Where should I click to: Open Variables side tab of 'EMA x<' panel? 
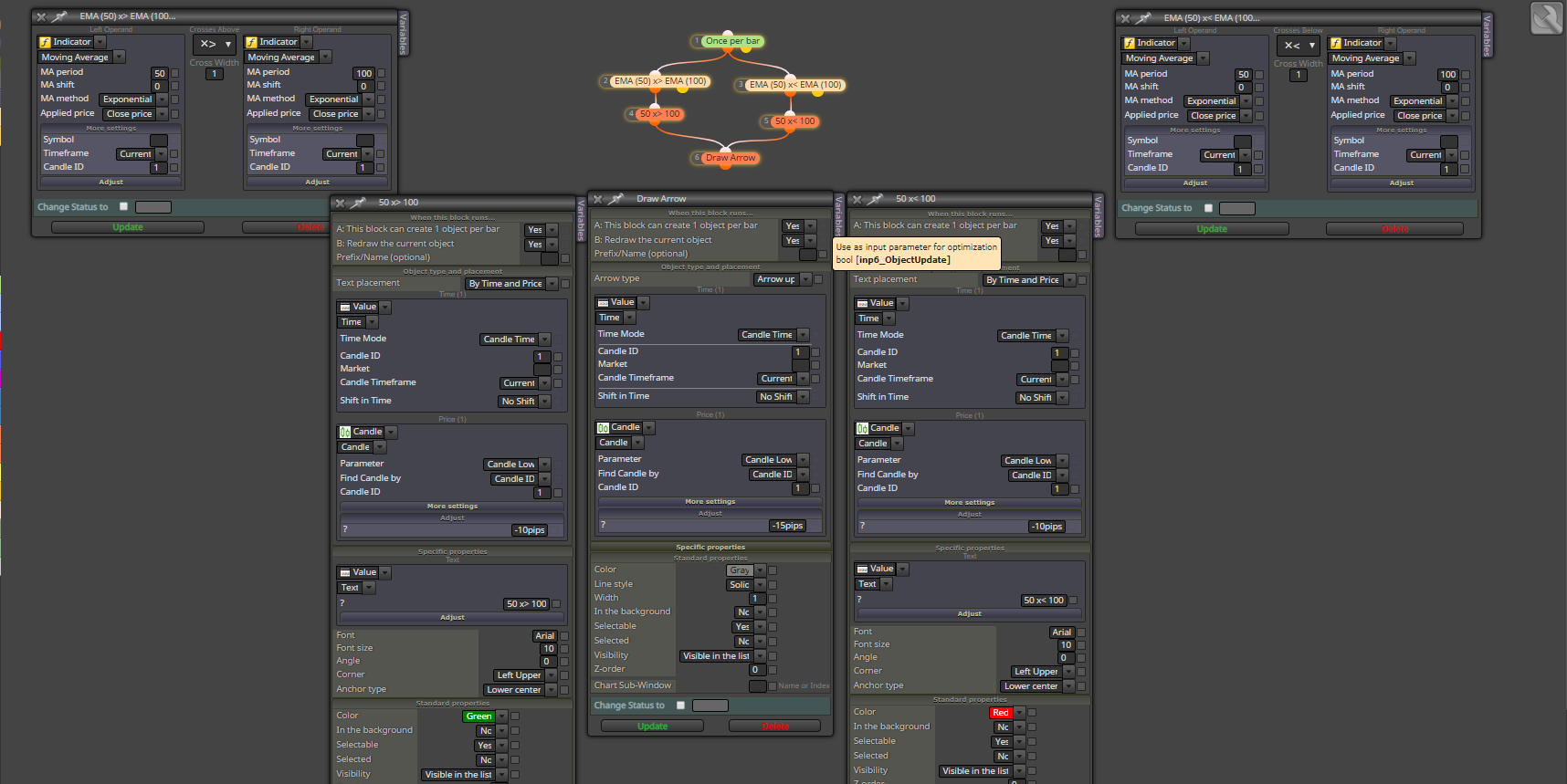1487,36
